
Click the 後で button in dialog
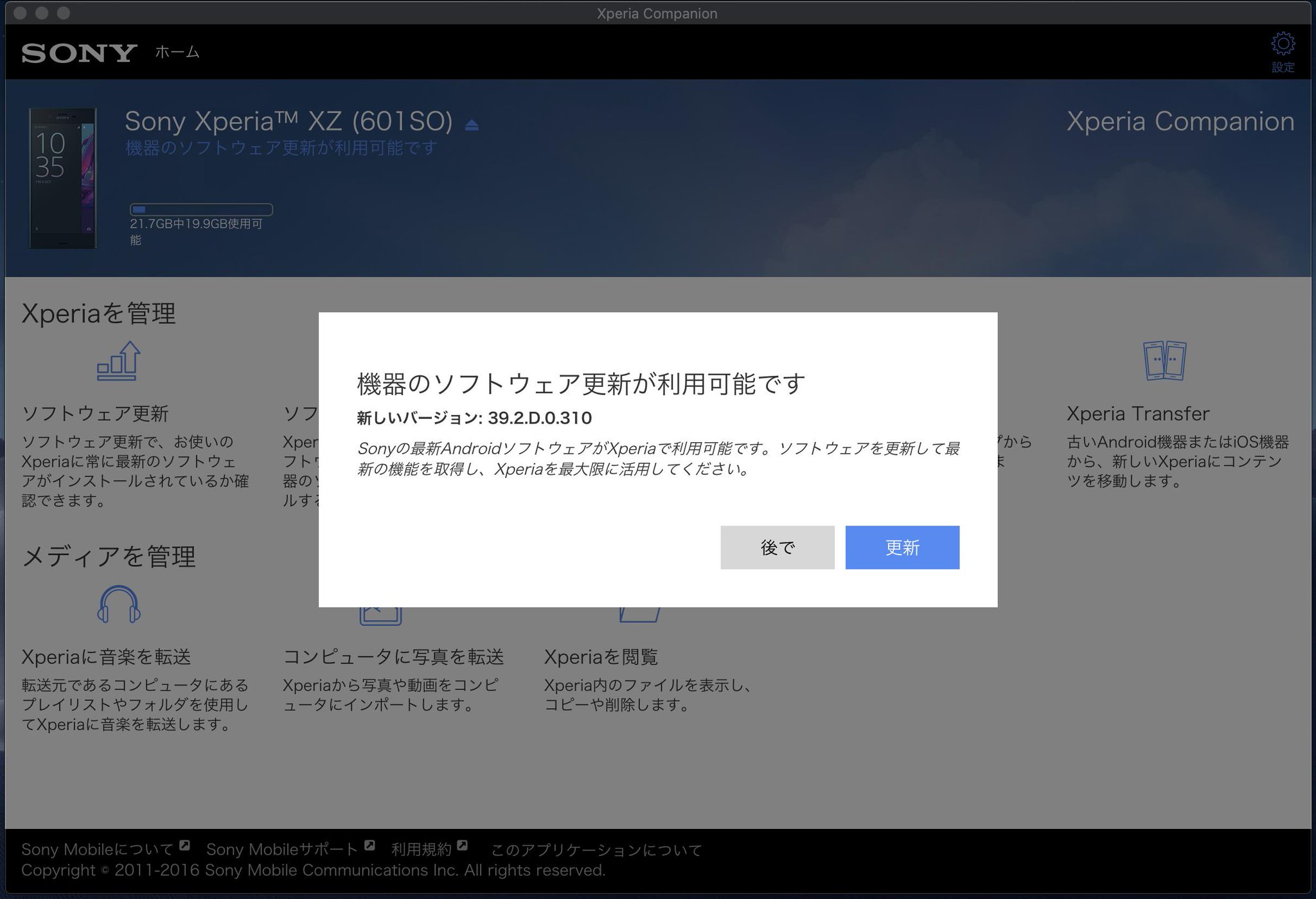tap(778, 547)
